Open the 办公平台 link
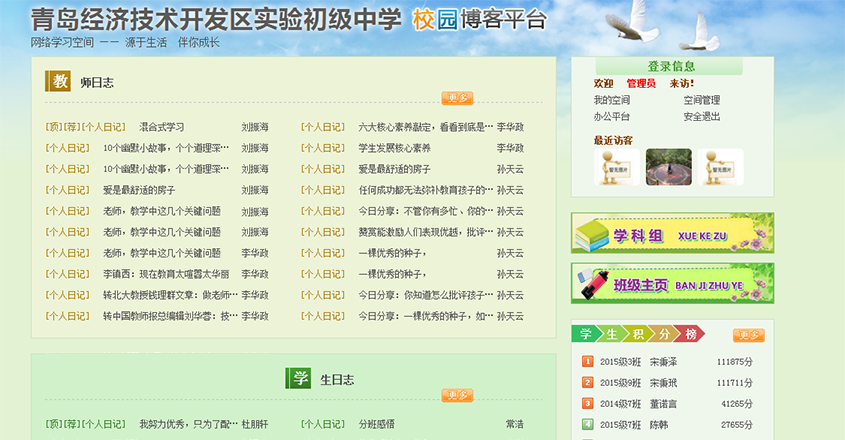This screenshot has width=845, height=440. [x=612, y=116]
